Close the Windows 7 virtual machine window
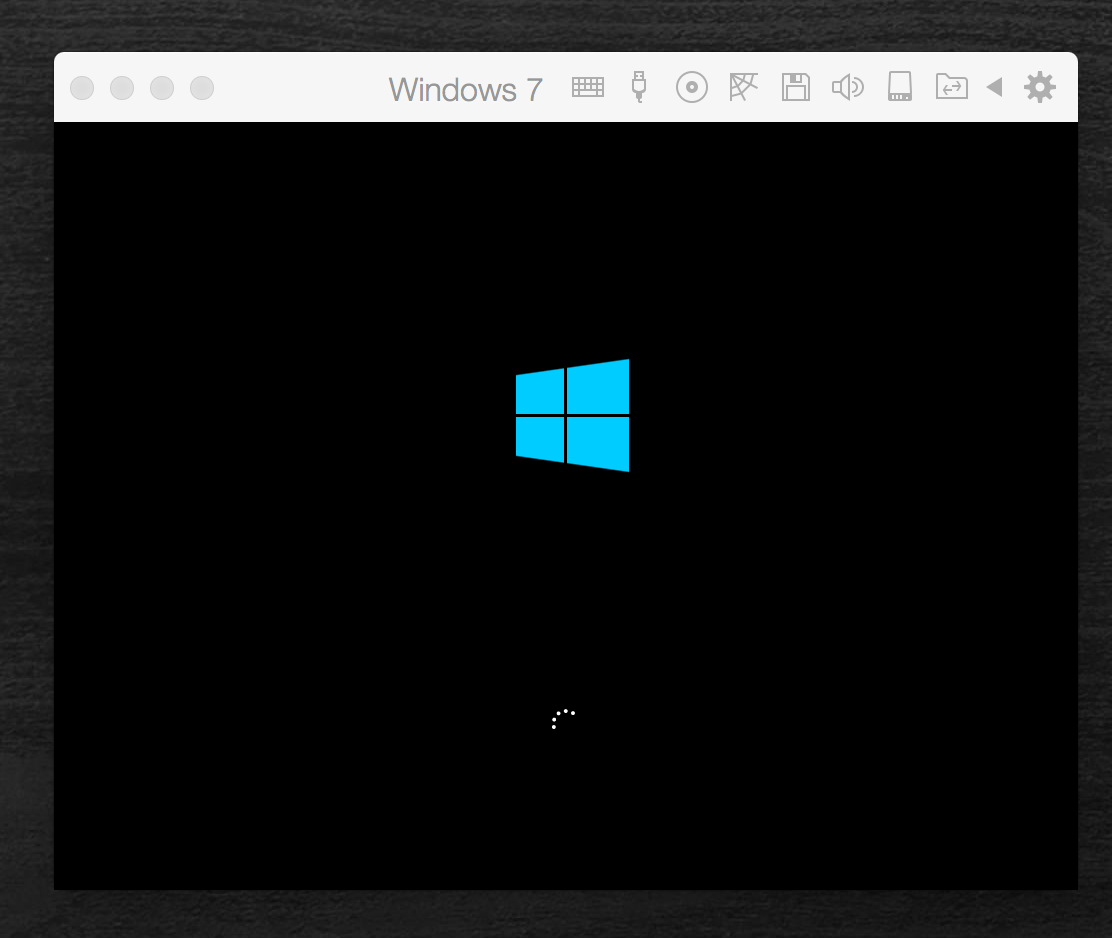1112x938 pixels. 82,88
